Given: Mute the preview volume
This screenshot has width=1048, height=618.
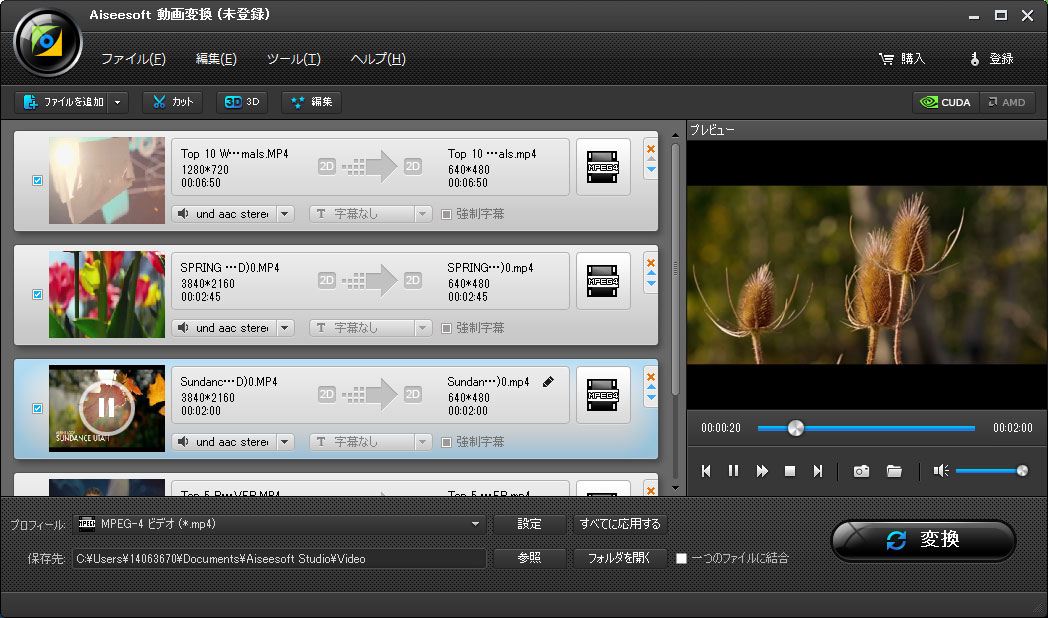Looking at the screenshot, I should 941,471.
